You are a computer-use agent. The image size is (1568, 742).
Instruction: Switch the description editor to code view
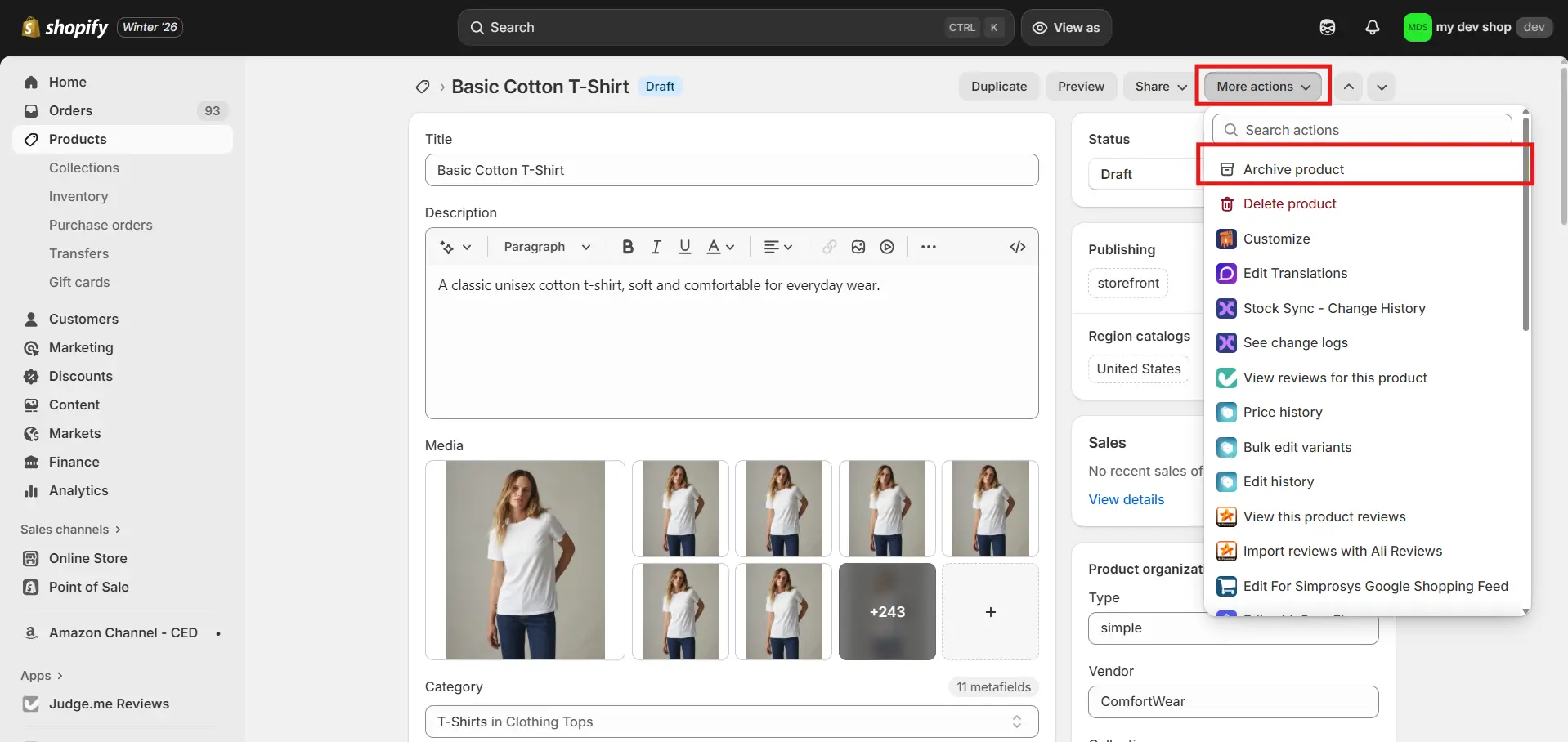pos(1017,246)
